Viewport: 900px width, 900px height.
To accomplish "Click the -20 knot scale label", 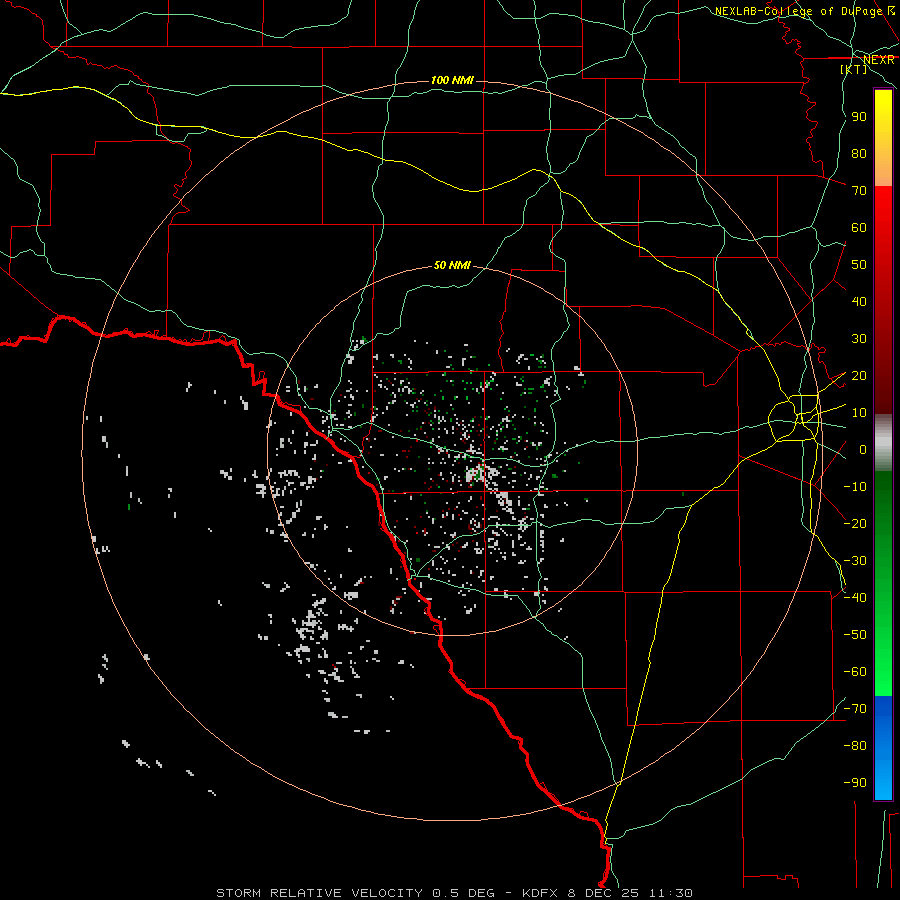I will tap(855, 523).
